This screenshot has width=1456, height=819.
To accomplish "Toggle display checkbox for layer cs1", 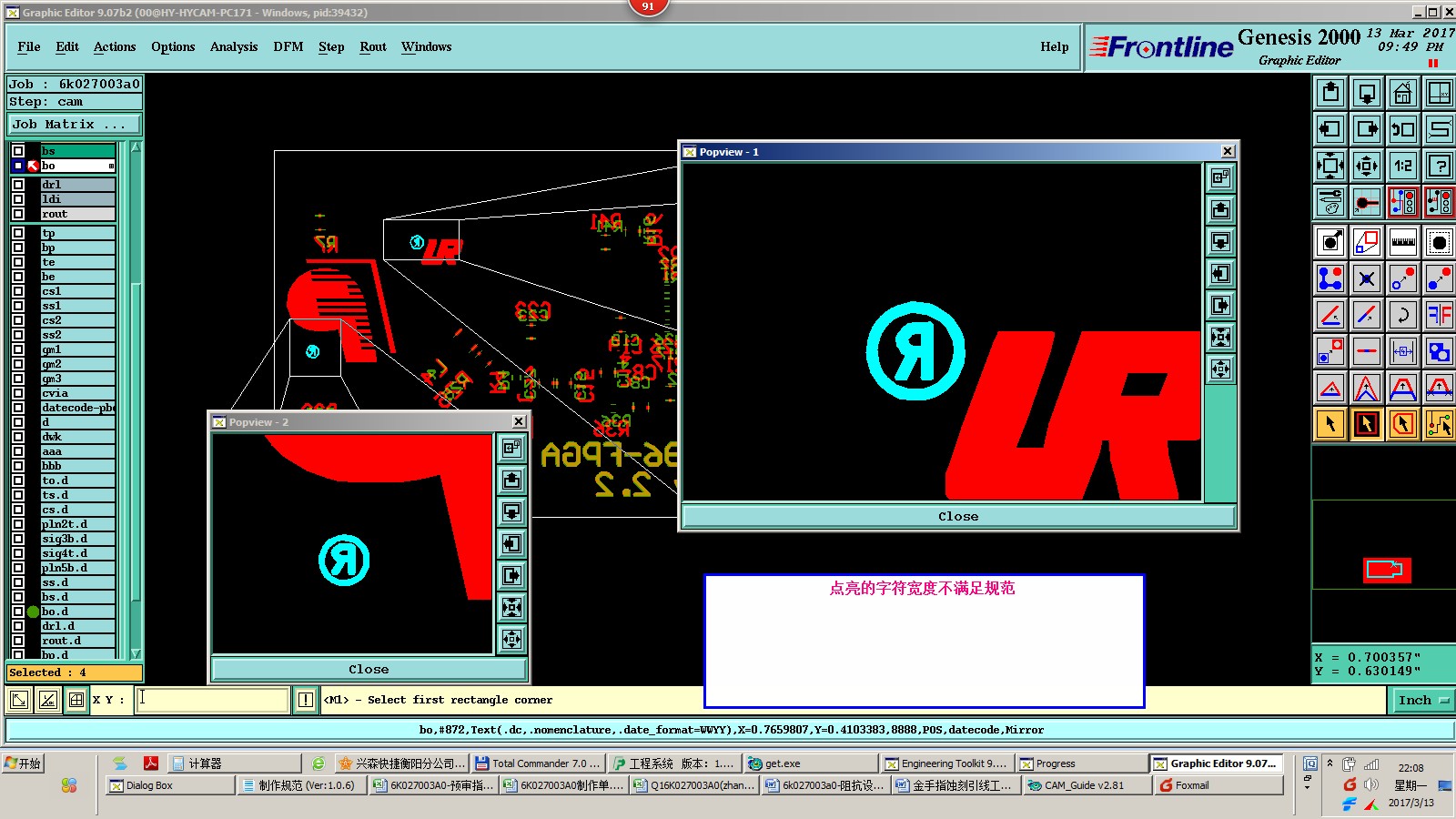I will click(18, 291).
